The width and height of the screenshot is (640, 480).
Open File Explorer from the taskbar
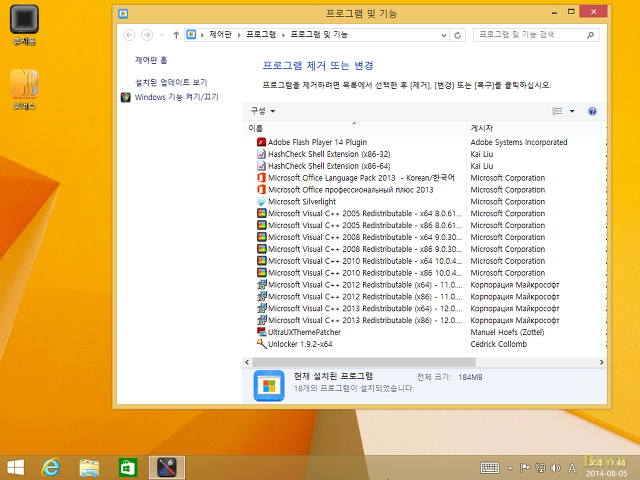(89, 468)
